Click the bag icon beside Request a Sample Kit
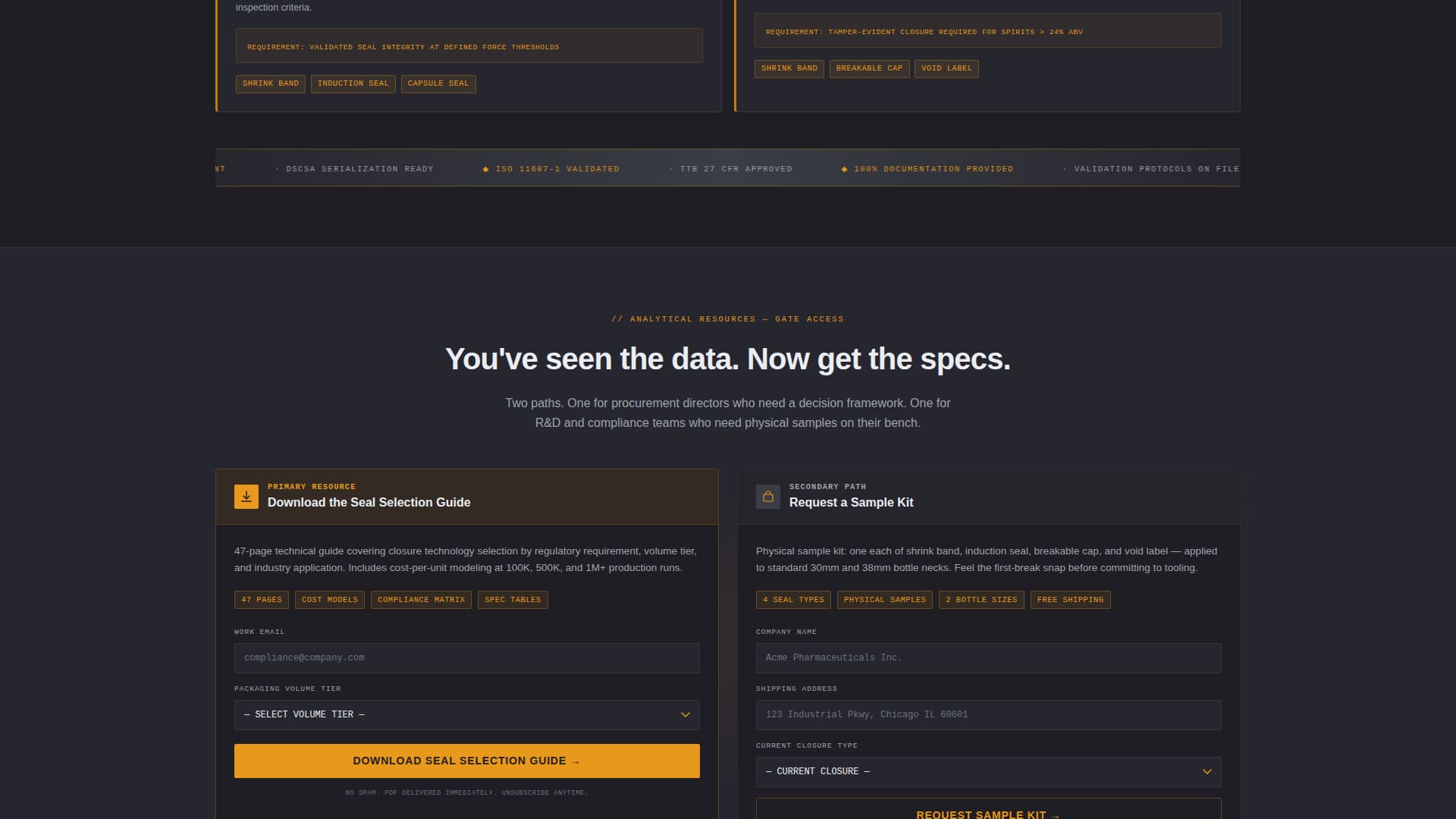1456x819 pixels. pos(768,497)
